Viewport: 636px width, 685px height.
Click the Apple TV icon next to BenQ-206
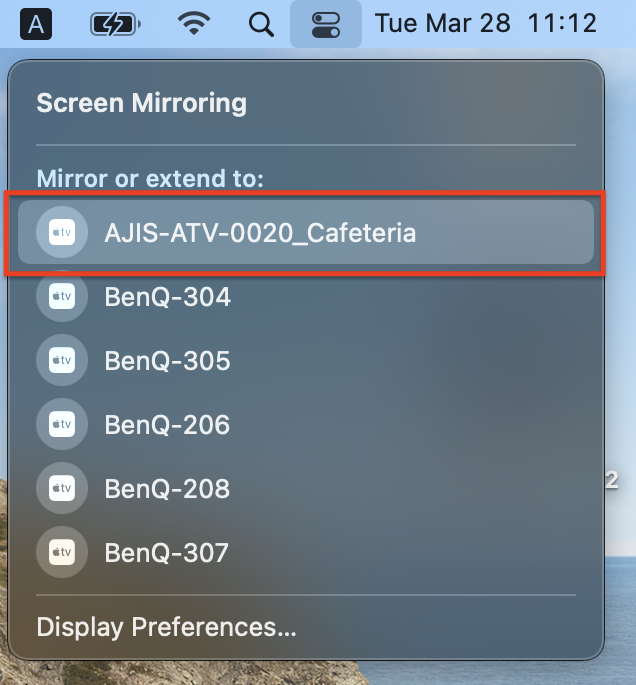tap(61, 425)
